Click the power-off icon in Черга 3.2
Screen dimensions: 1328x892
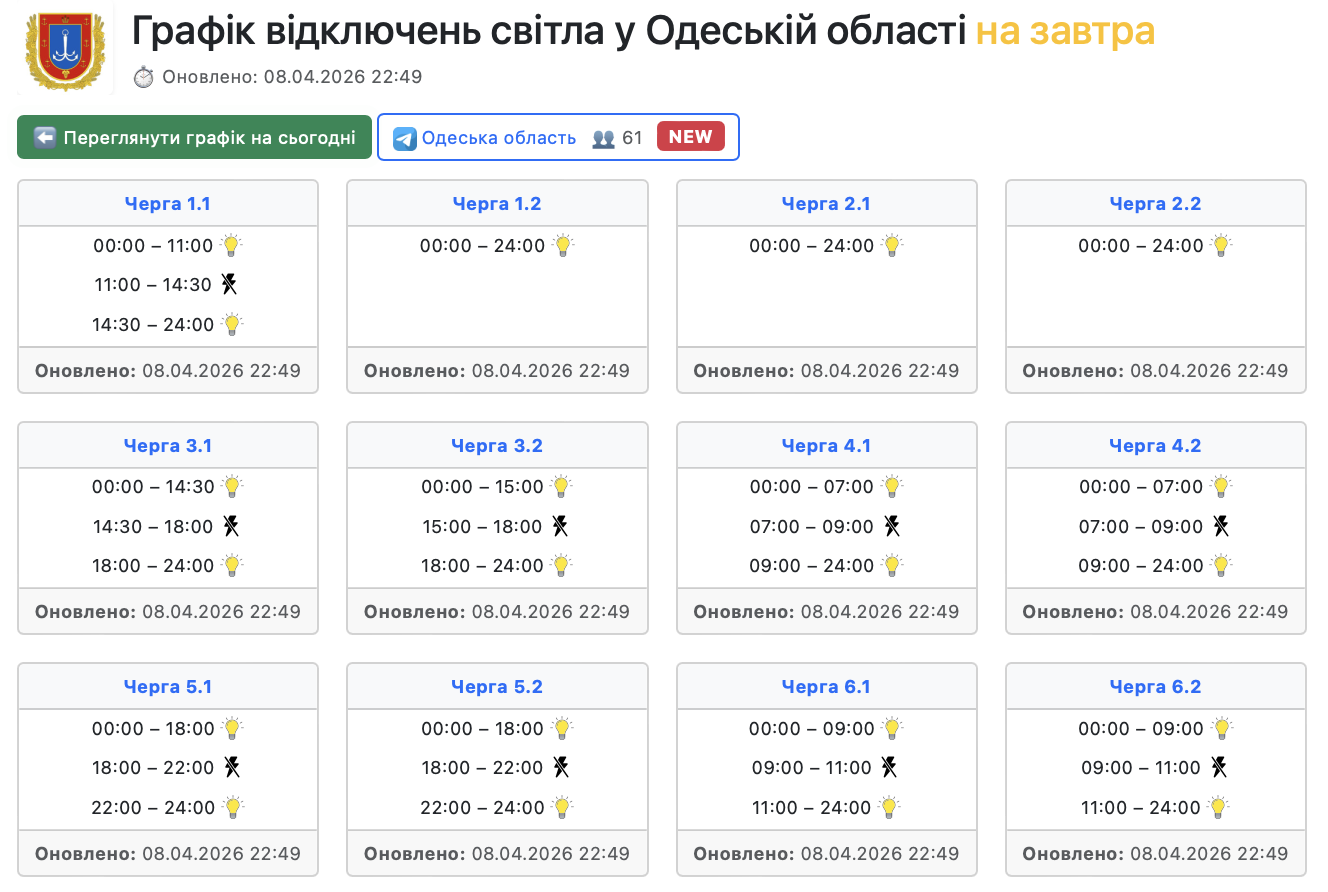click(561, 526)
